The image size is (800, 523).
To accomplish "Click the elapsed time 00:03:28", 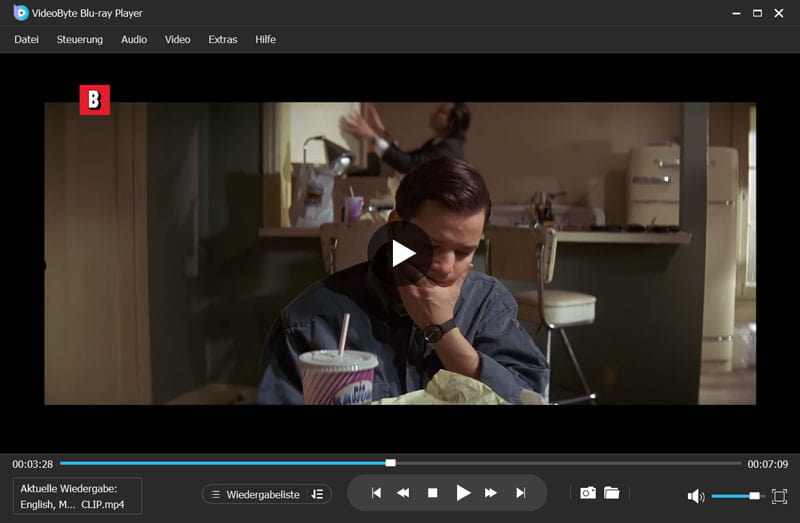I will click(33, 464).
